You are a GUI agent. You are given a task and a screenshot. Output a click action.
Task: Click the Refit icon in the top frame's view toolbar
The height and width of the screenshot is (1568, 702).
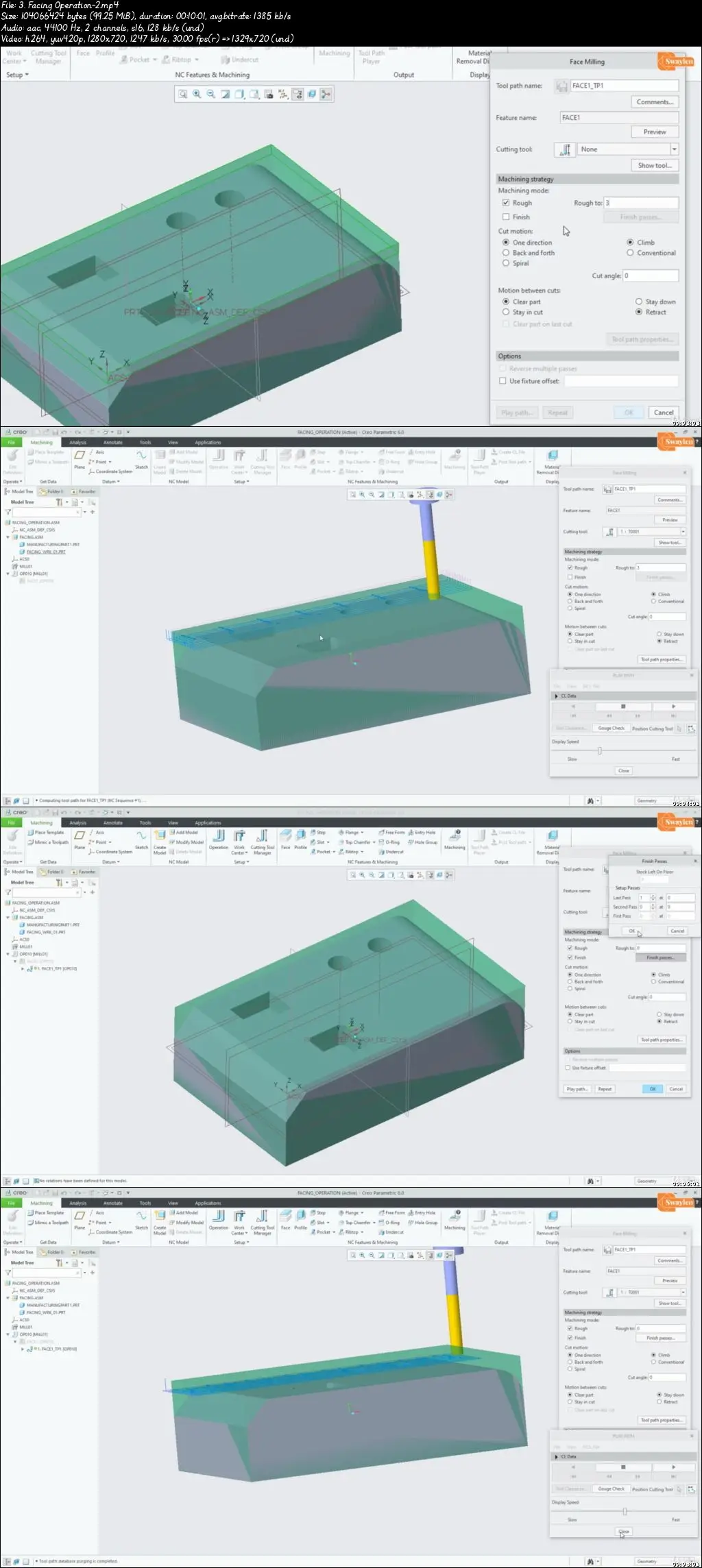tap(182, 95)
